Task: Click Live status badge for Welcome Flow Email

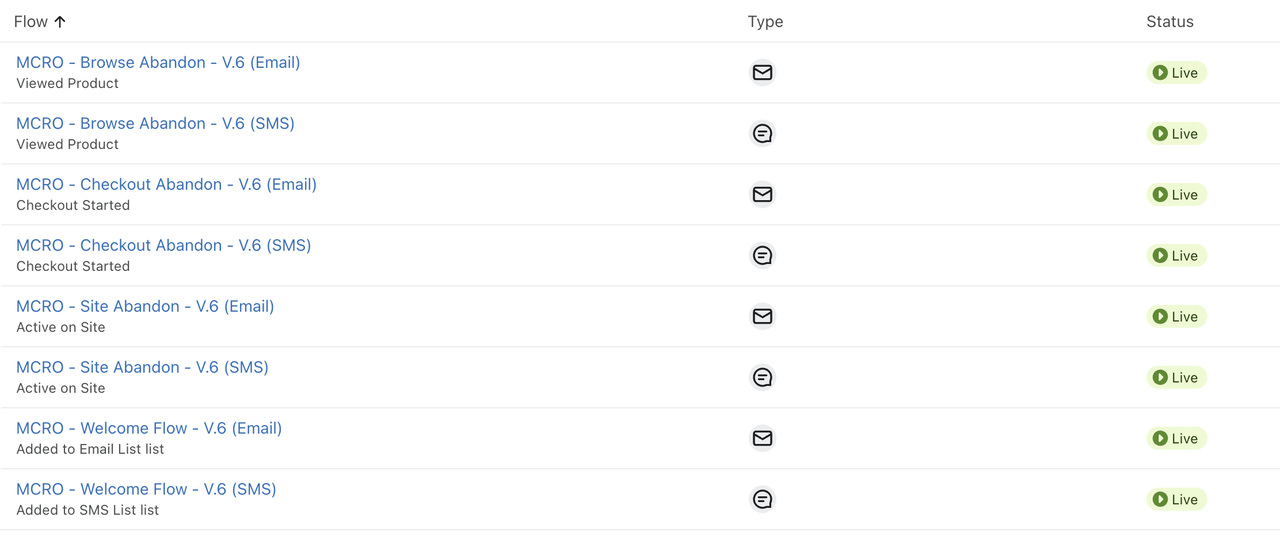Action: click(x=1176, y=439)
